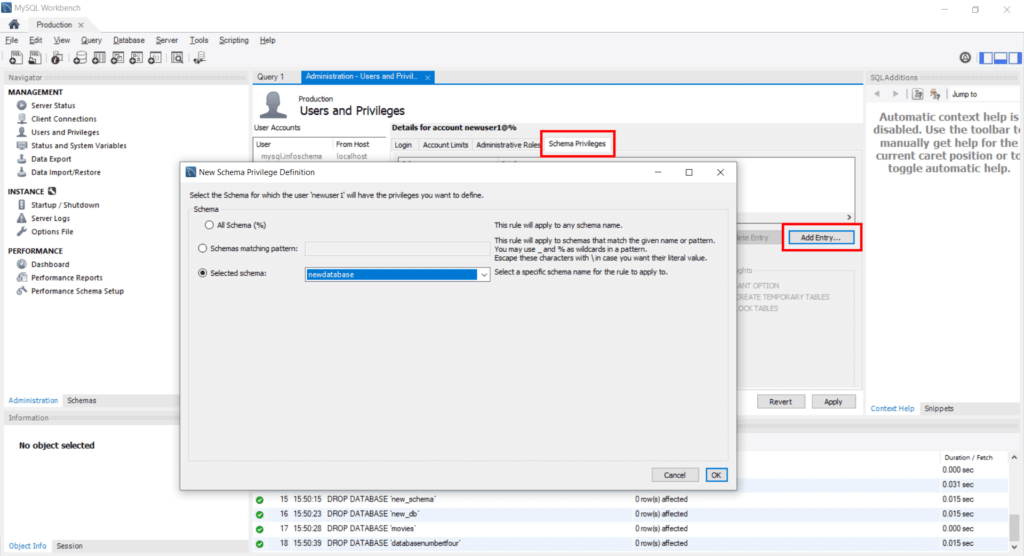Click the Add Entry... button
The image size is (1024, 556).
pos(821,238)
